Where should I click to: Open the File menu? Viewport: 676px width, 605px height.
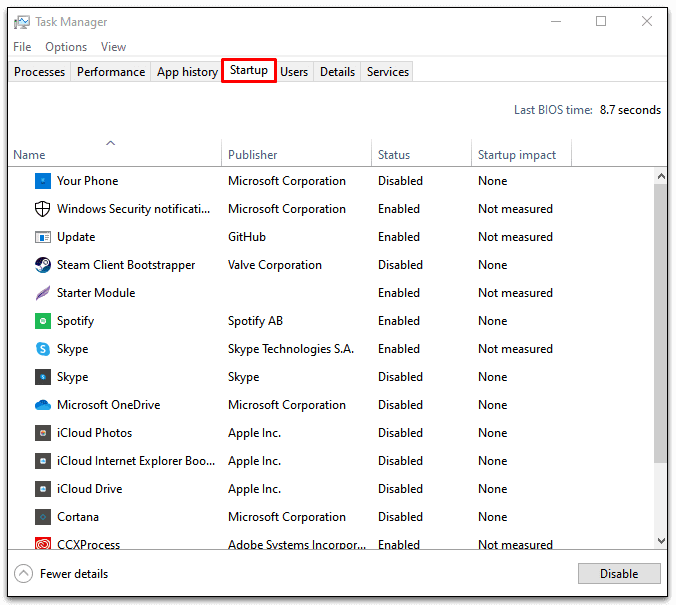point(22,47)
